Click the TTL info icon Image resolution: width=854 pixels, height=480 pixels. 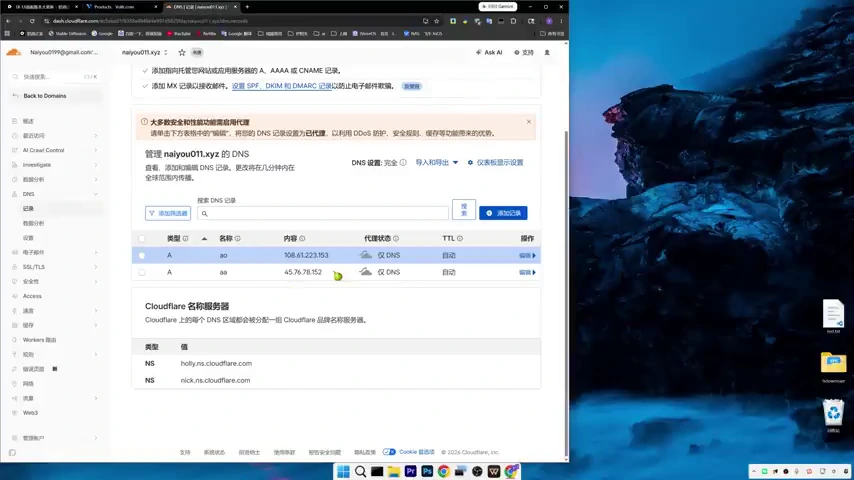pos(460,239)
